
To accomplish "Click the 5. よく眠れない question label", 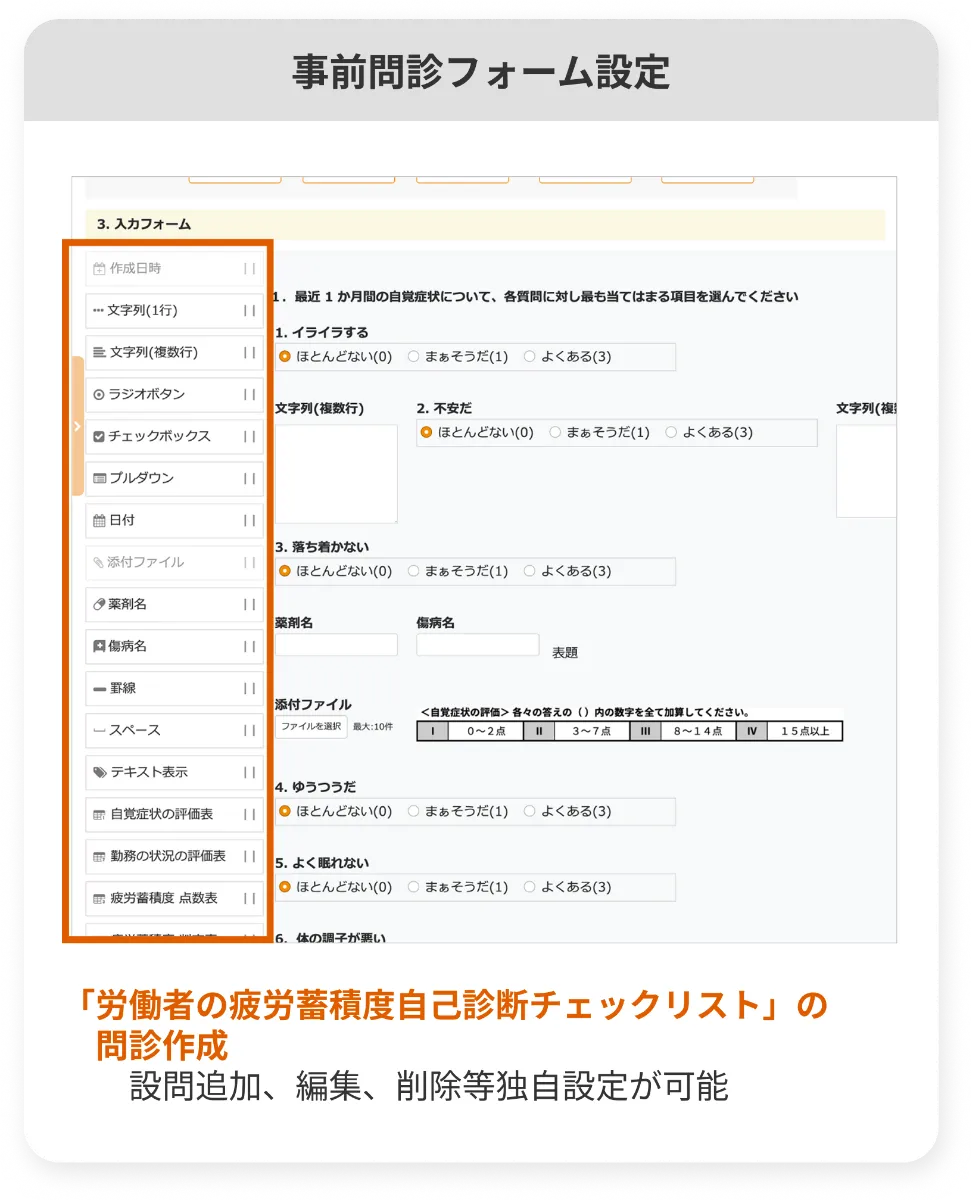I will click(322, 863).
